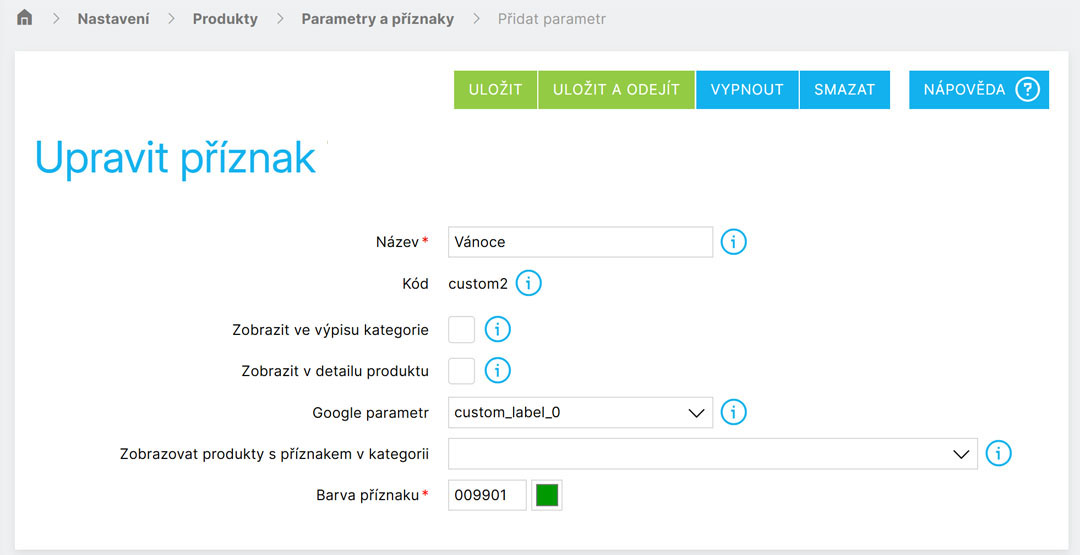Viewport: 1080px width, 555px height.
Task: Navigate to Produkty in breadcrumb
Action: [225, 19]
